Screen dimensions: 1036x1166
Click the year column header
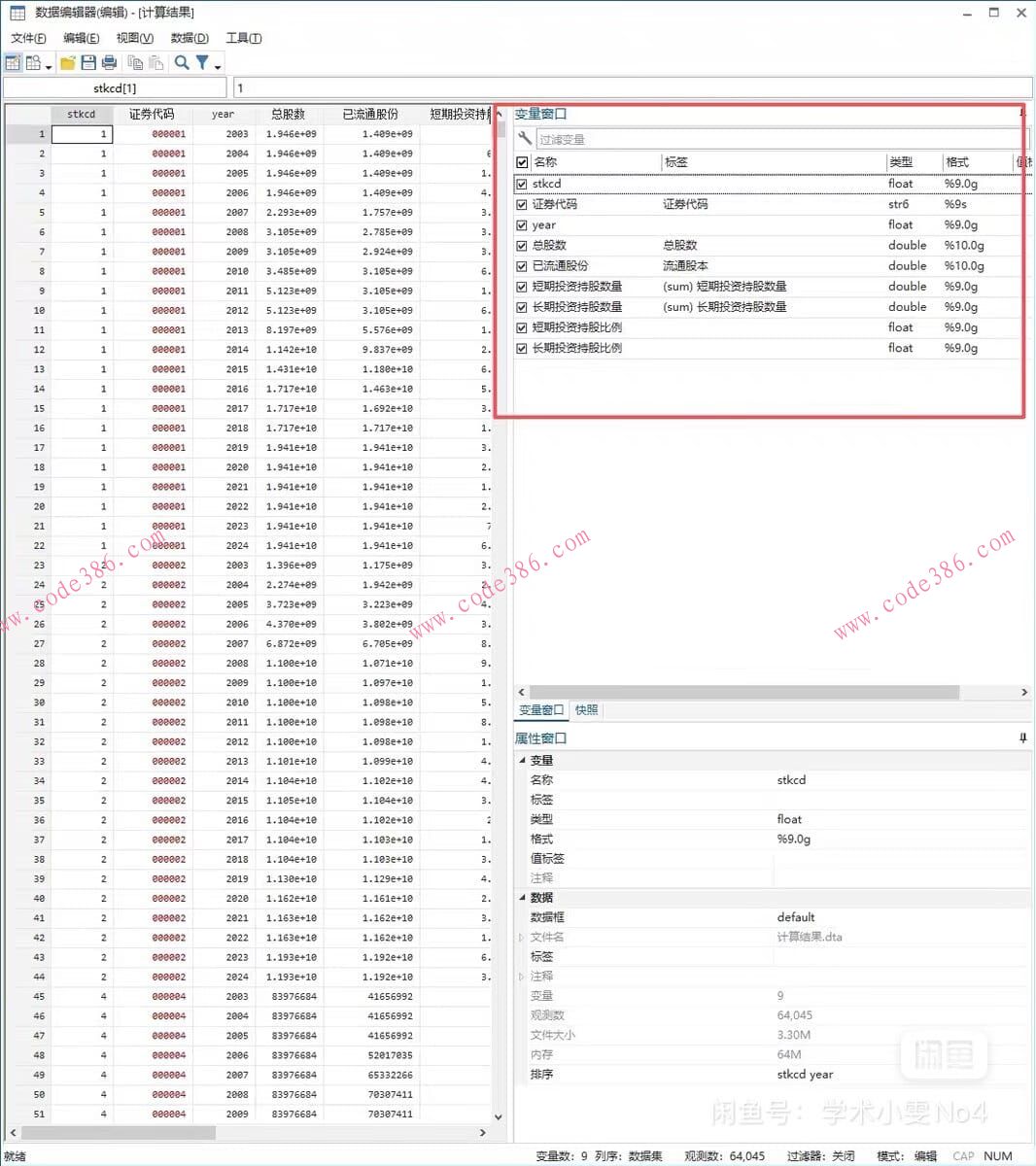[x=223, y=114]
